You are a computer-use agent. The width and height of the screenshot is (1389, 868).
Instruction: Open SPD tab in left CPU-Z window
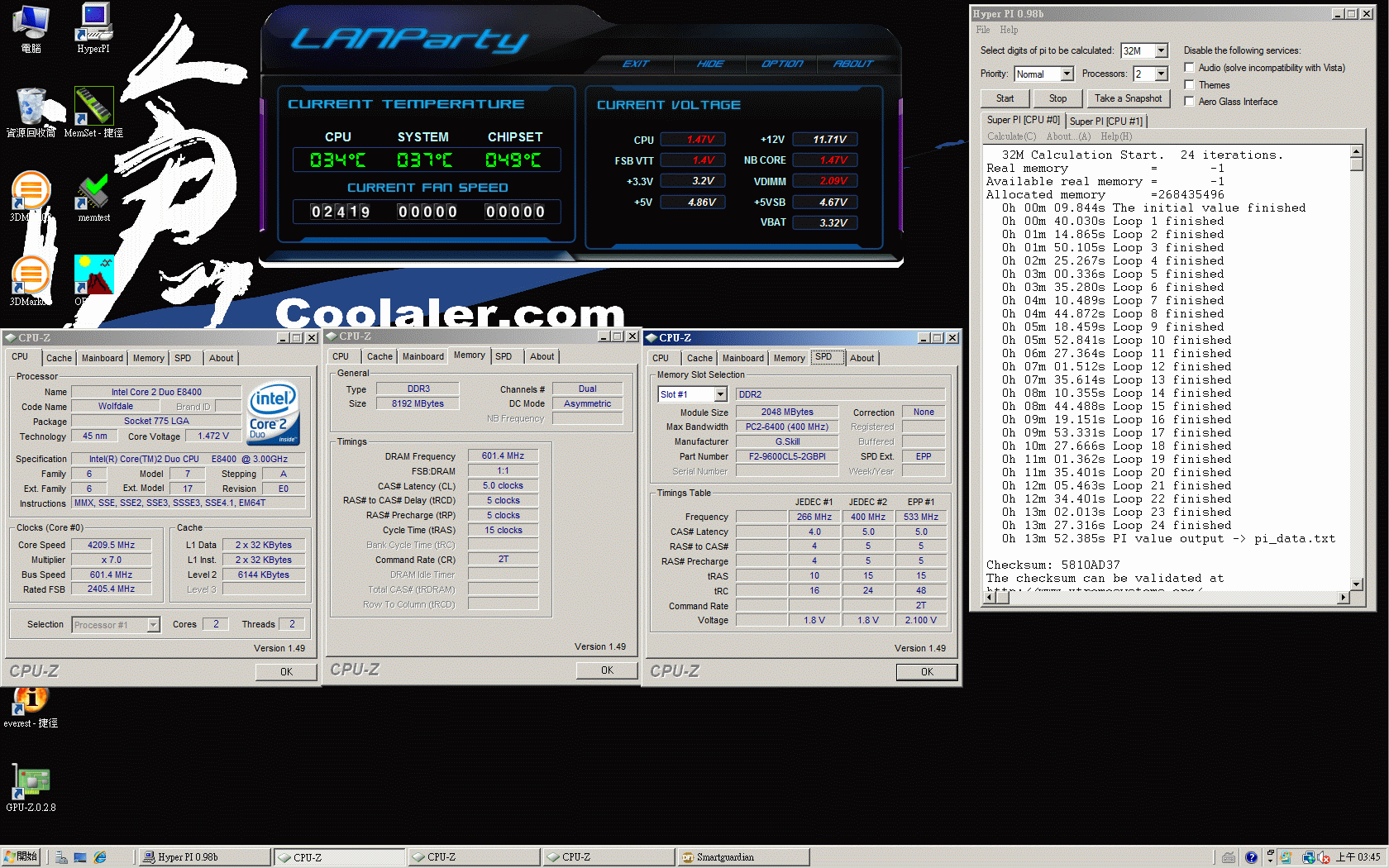(x=183, y=358)
